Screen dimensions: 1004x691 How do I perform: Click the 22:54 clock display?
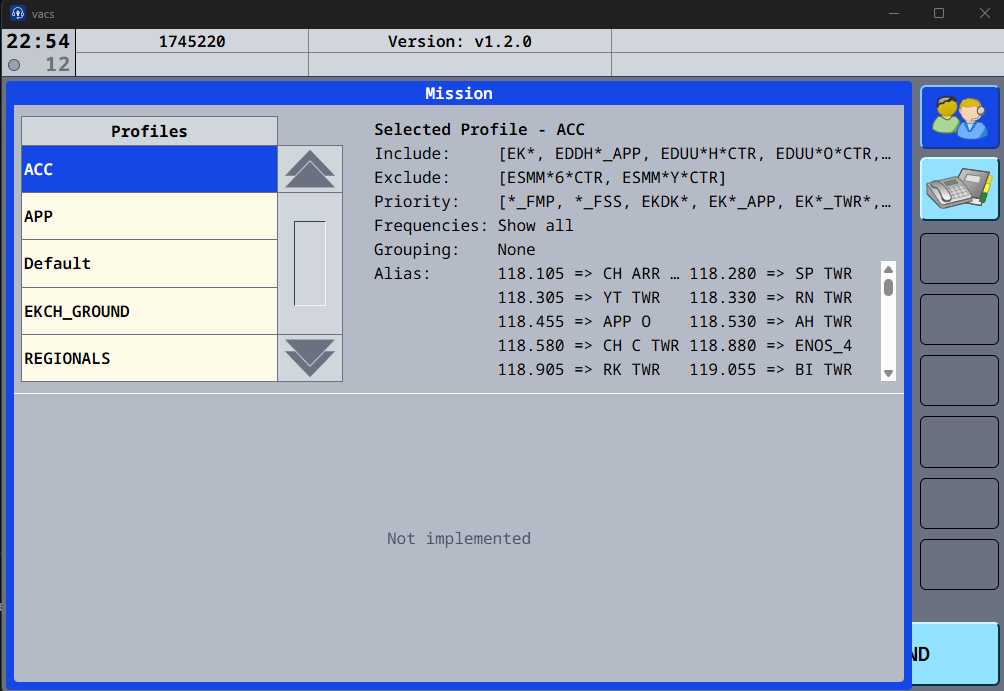click(38, 42)
